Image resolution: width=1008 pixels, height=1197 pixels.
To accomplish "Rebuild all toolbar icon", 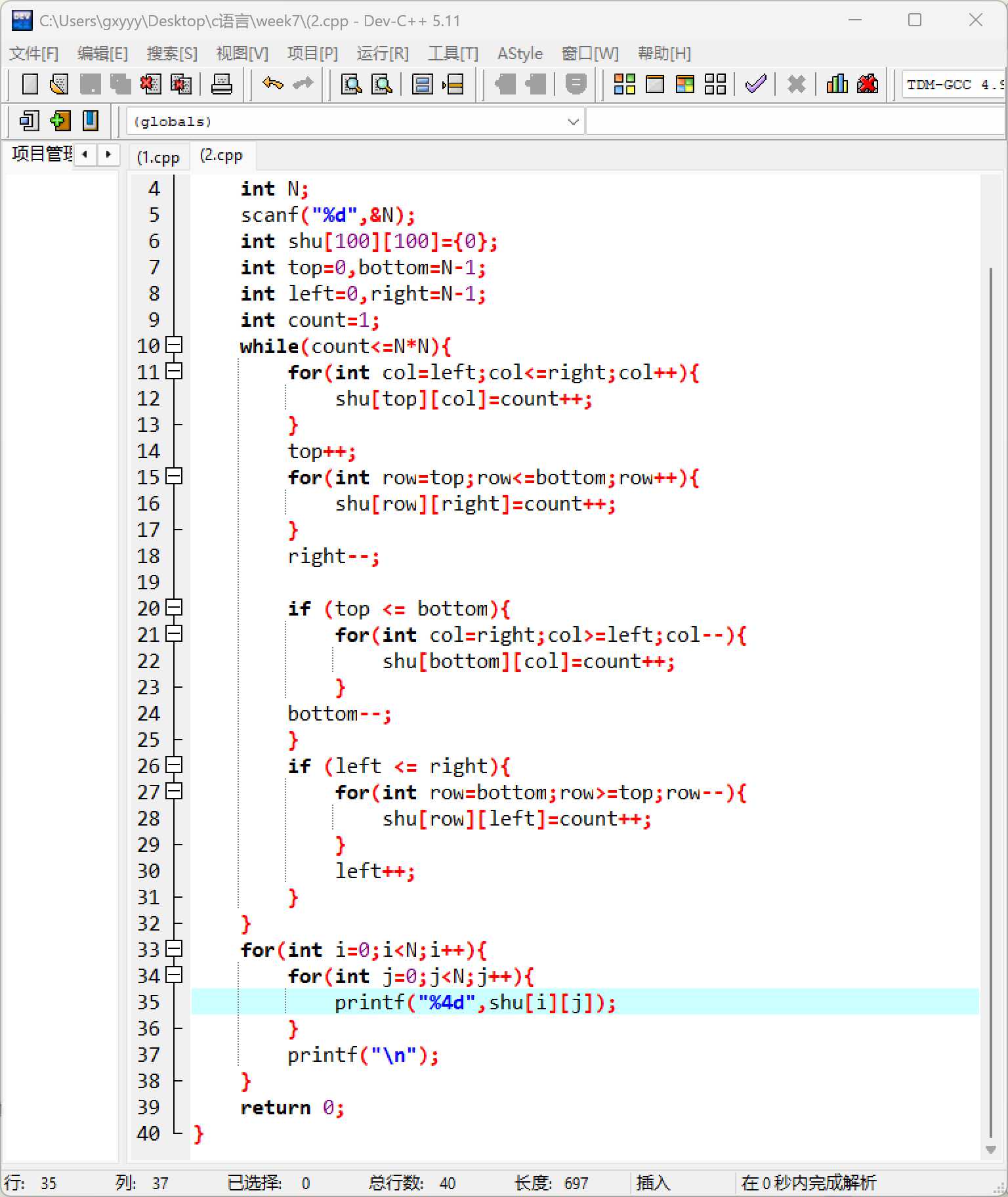I will click(x=715, y=84).
